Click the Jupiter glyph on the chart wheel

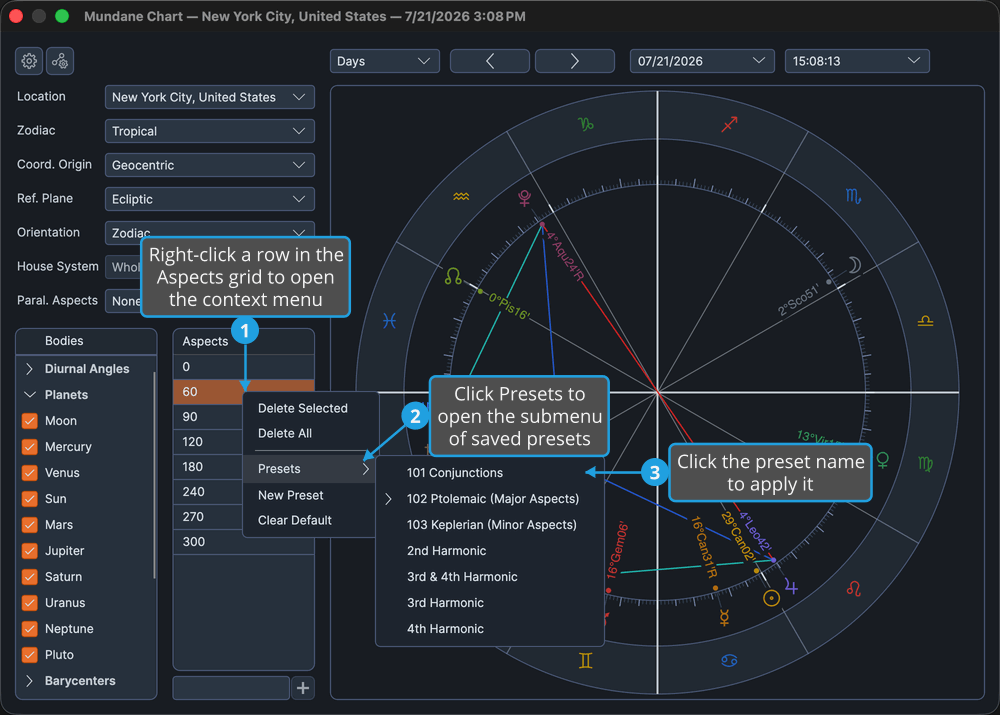791,586
